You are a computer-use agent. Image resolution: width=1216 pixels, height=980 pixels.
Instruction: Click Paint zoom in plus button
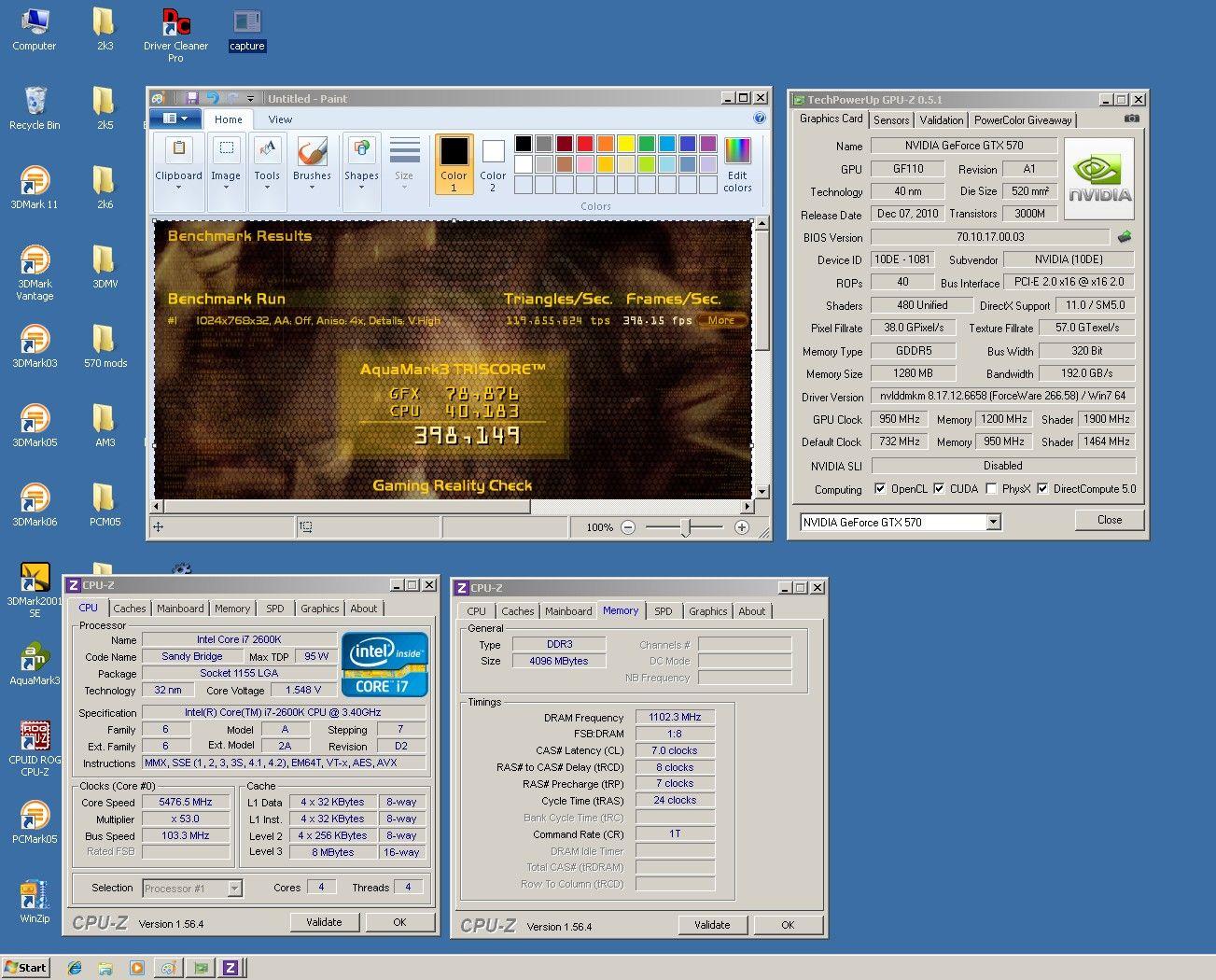coord(742,527)
